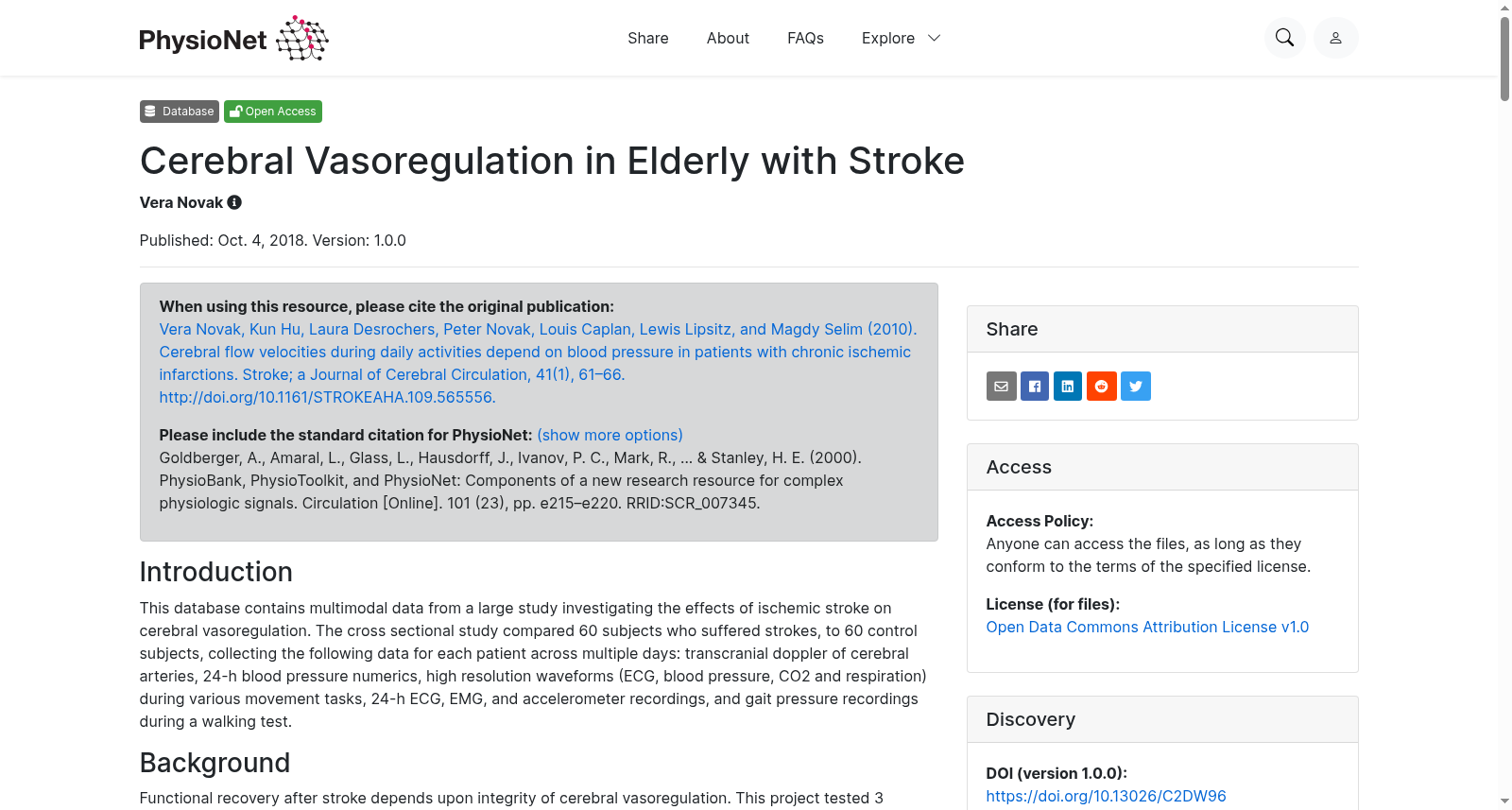Open the DOI 10.13026/C2DW96 link
This screenshot has height=810, width=1512.
1106,796
